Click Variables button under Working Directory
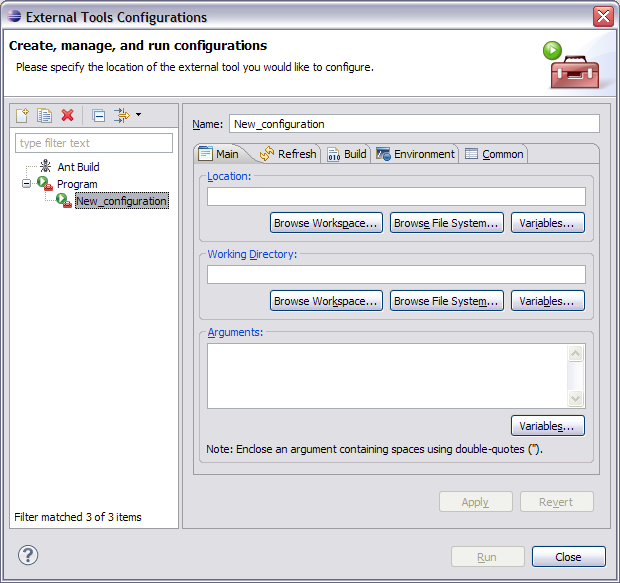The width and height of the screenshot is (620, 583). [x=548, y=301]
